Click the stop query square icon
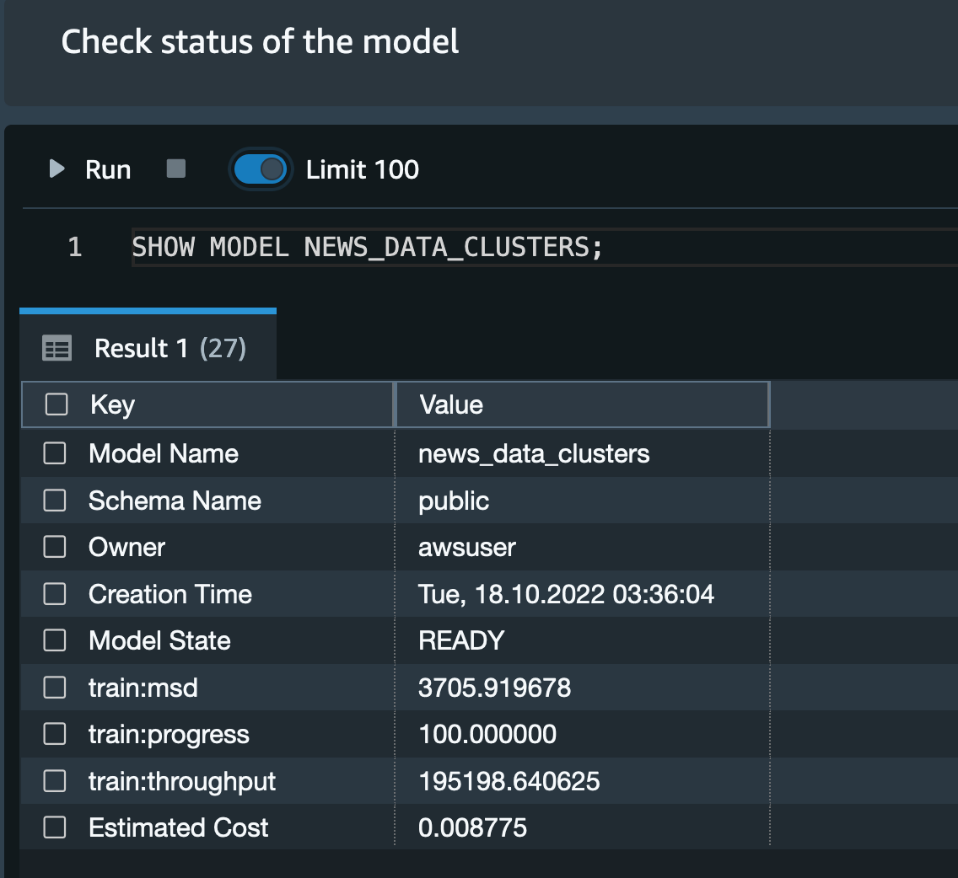This screenshot has width=958, height=878. coord(176,169)
